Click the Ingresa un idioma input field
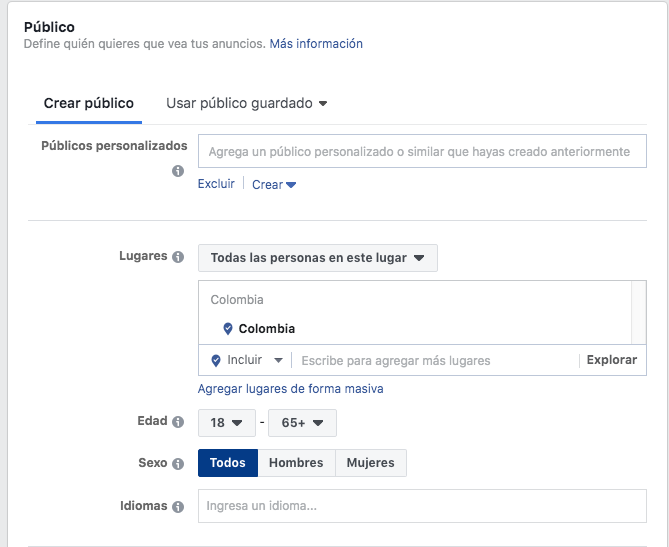 pos(422,506)
